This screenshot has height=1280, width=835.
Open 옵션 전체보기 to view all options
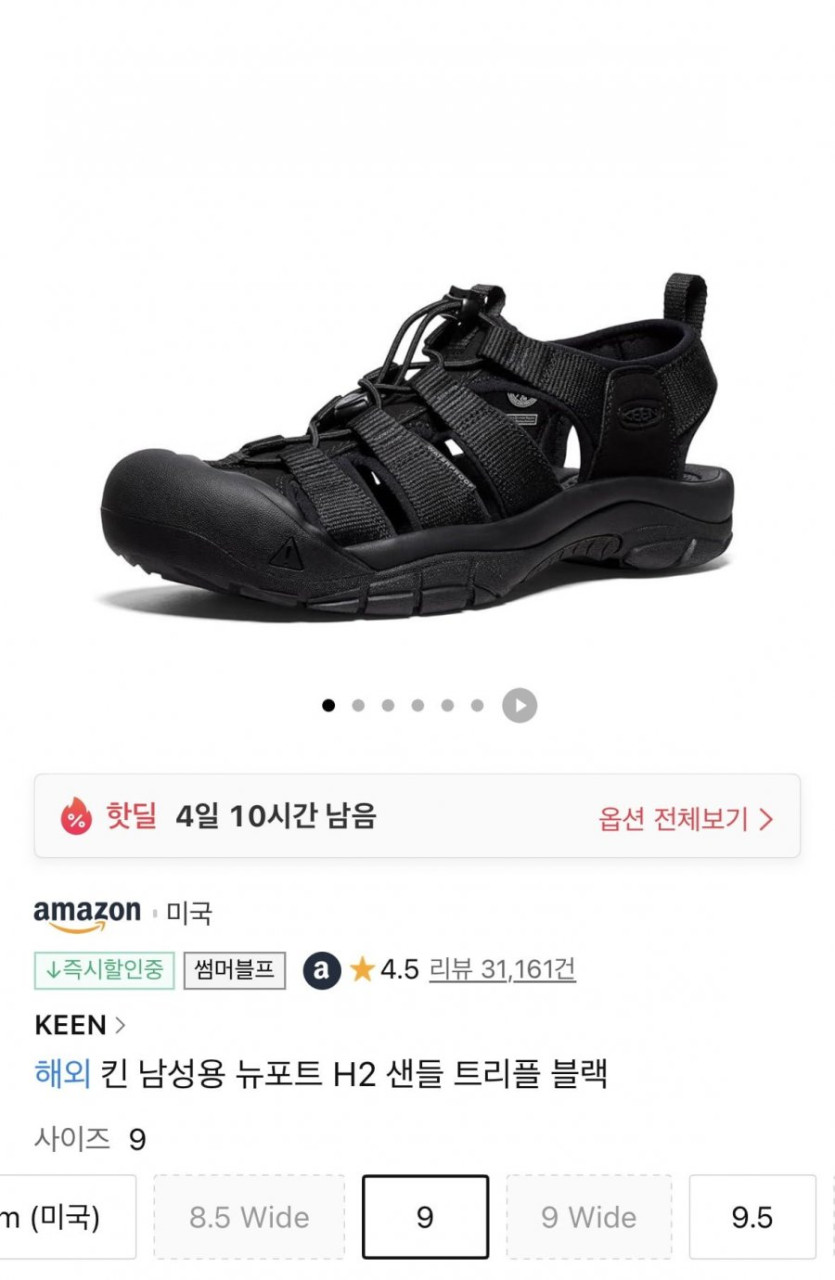(686, 819)
